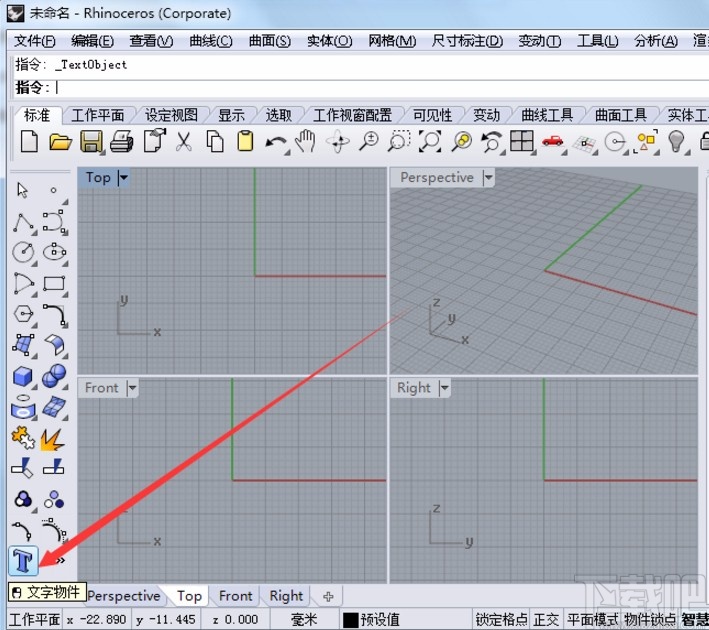709x630 pixels.
Task: Click the Zoom extents icon
Action: point(430,141)
